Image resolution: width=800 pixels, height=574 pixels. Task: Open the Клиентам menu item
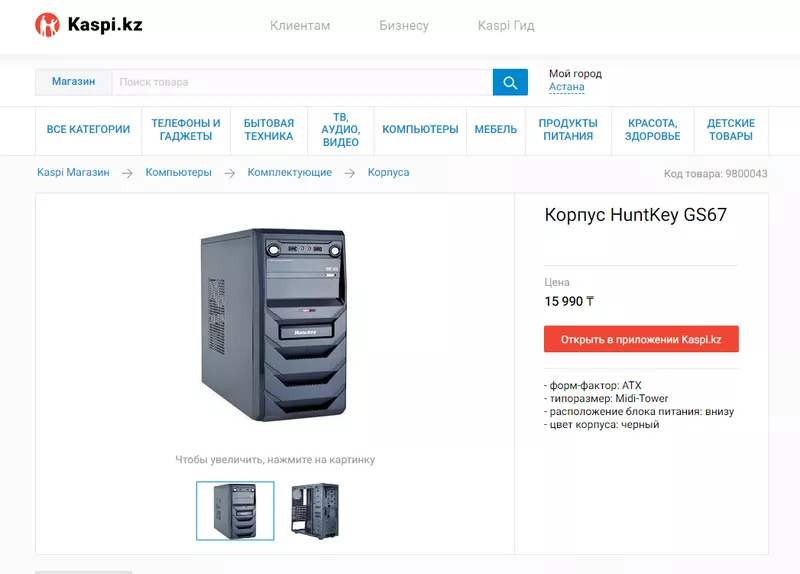(x=300, y=26)
